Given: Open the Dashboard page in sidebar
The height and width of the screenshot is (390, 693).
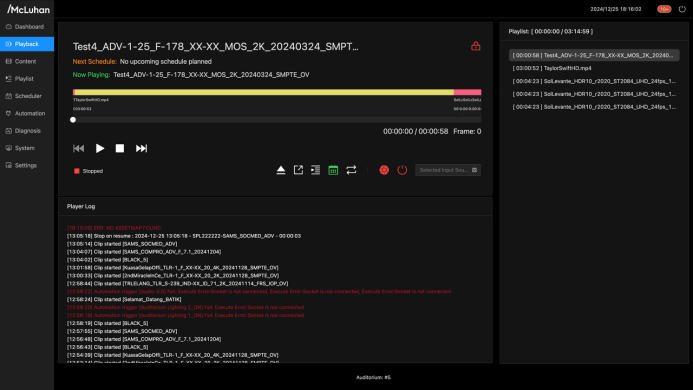Looking at the screenshot, I should click(x=27, y=27).
